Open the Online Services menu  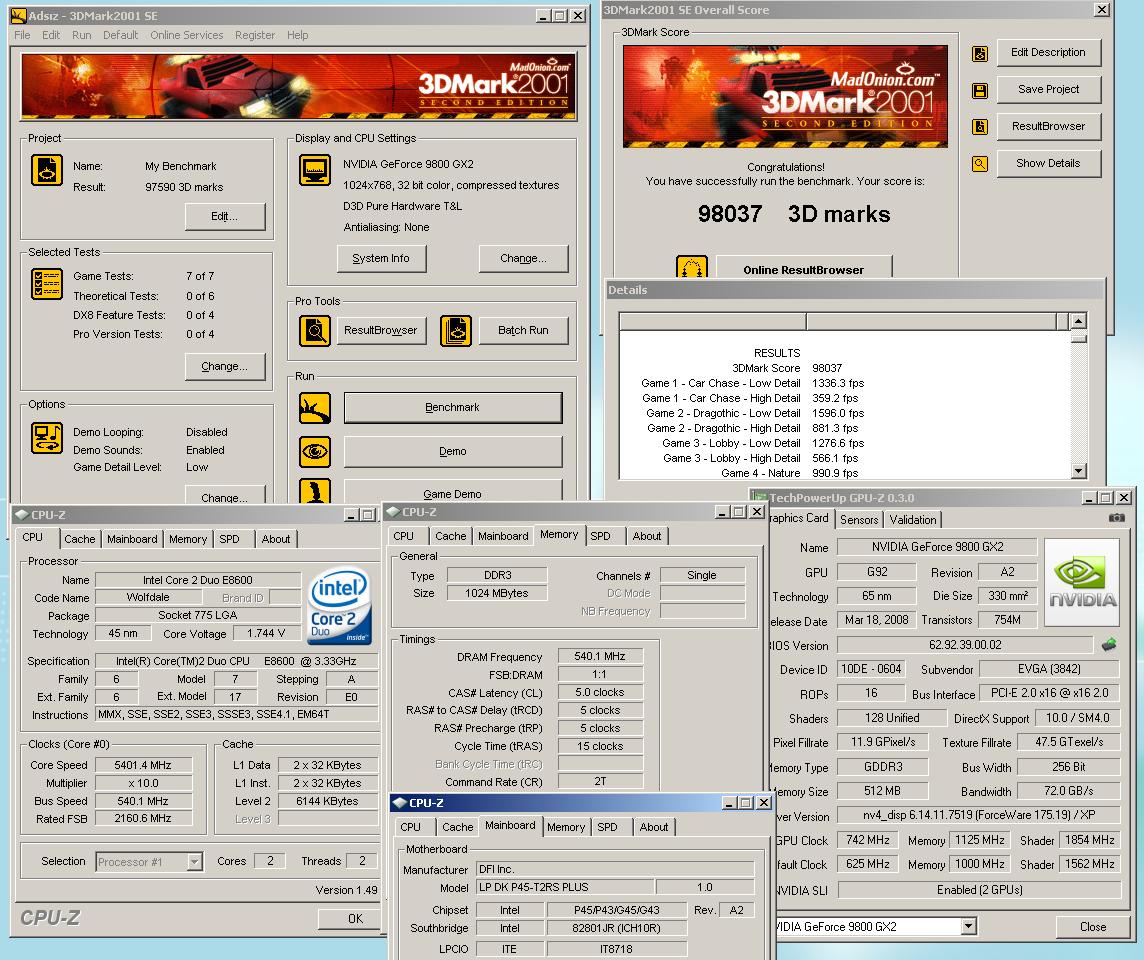(187, 35)
